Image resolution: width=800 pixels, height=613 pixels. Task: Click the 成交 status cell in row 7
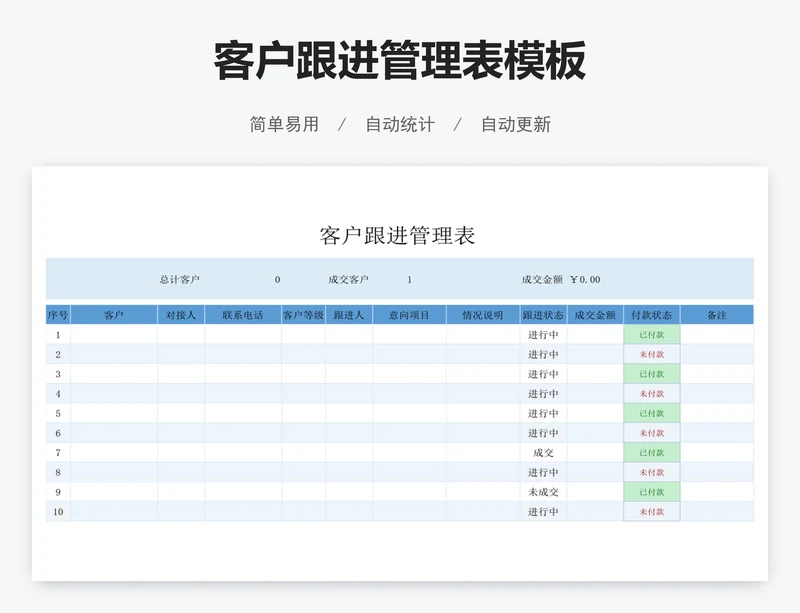pyautogui.click(x=543, y=453)
